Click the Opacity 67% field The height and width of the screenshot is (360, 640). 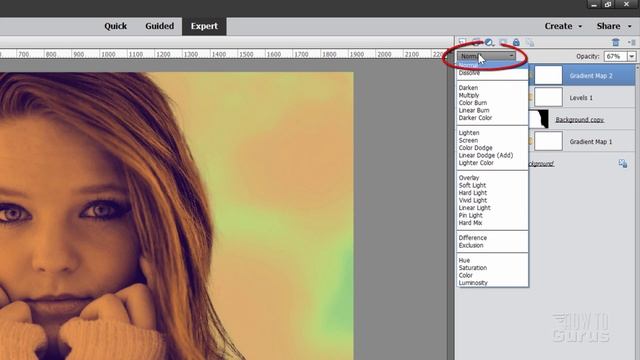click(616, 56)
